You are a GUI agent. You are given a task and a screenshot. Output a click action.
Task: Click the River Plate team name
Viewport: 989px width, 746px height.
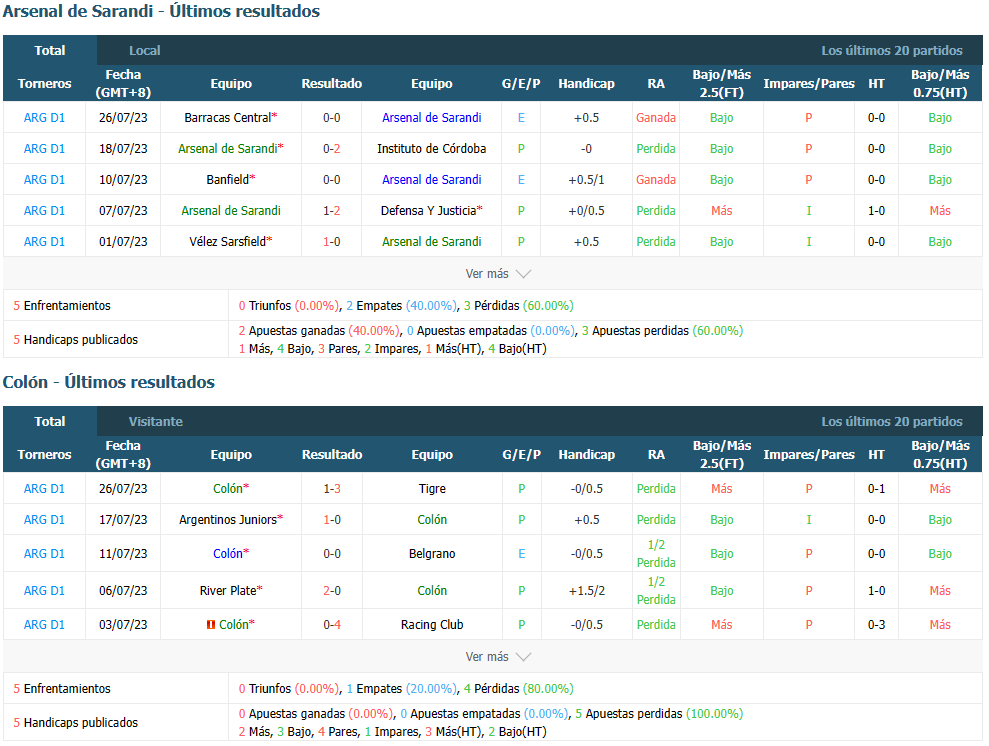tap(228, 591)
